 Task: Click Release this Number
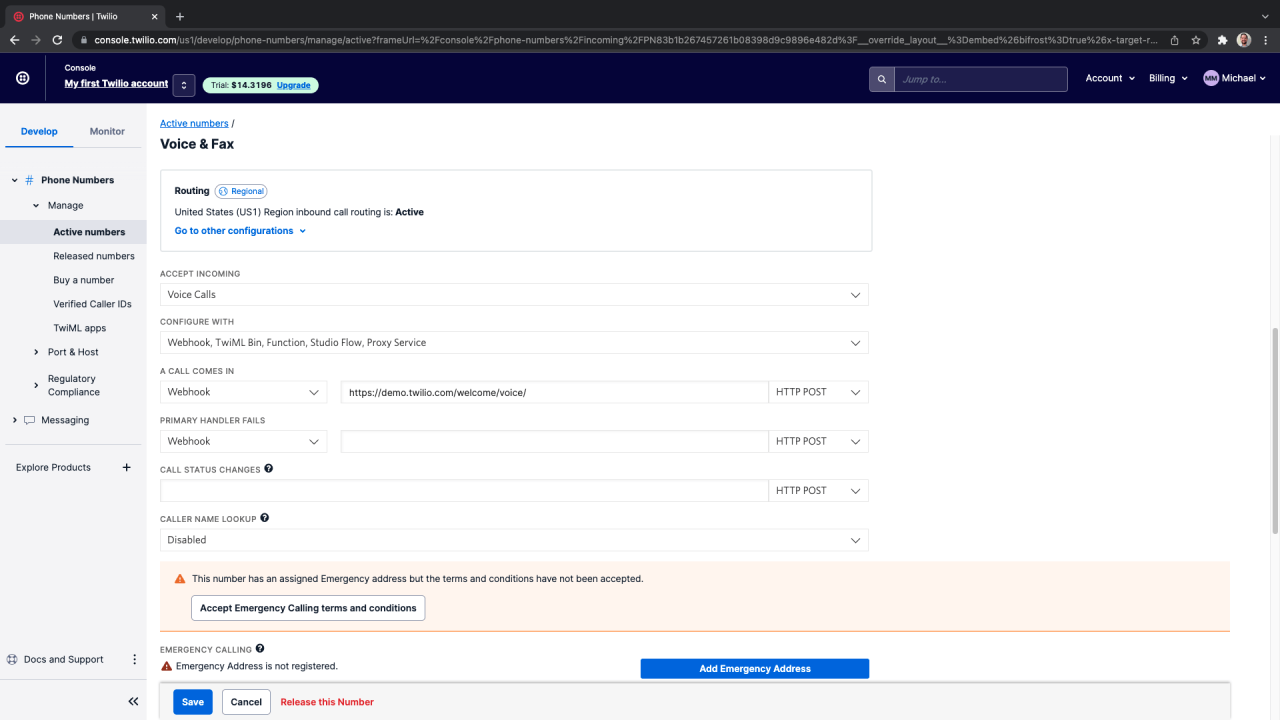tap(327, 702)
